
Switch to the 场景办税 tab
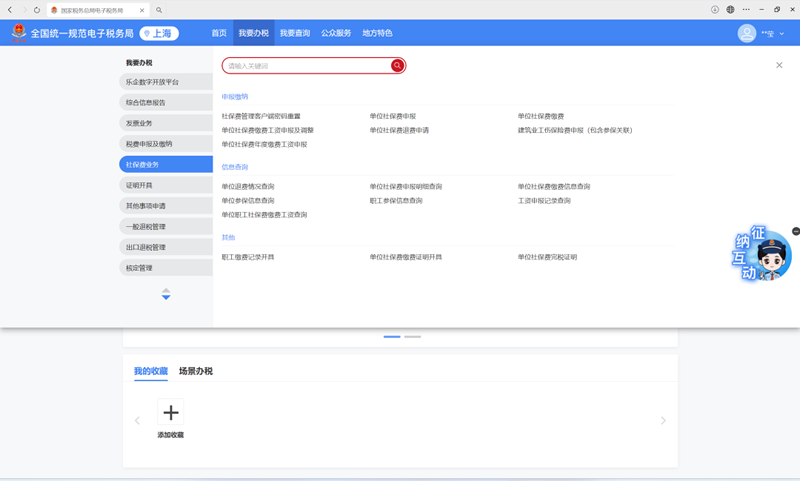195,371
